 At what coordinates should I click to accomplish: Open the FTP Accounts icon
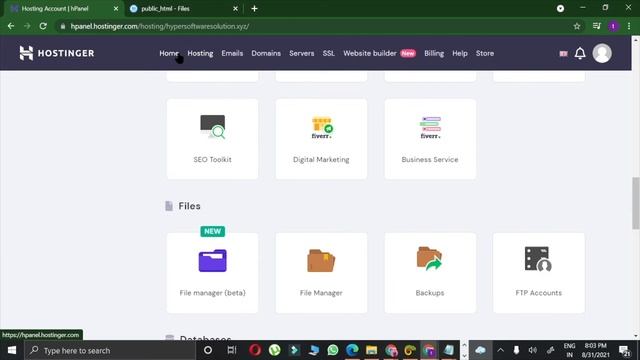click(x=538, y=259)
